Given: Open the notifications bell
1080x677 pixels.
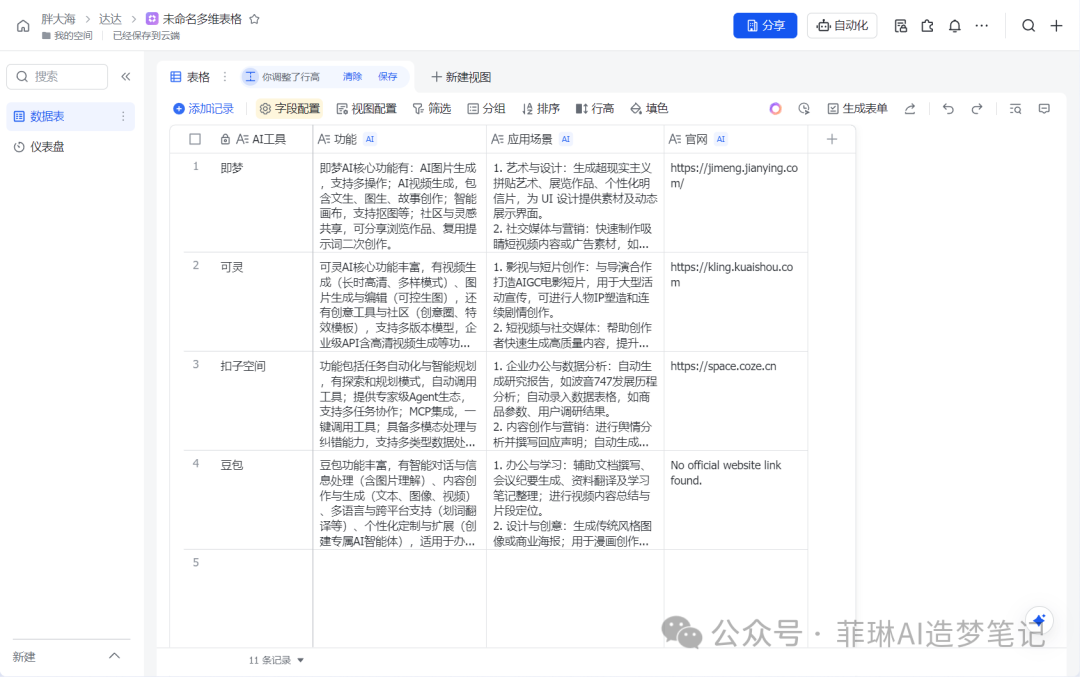Looking at the screenshot, I should click(x=955, y=26).
